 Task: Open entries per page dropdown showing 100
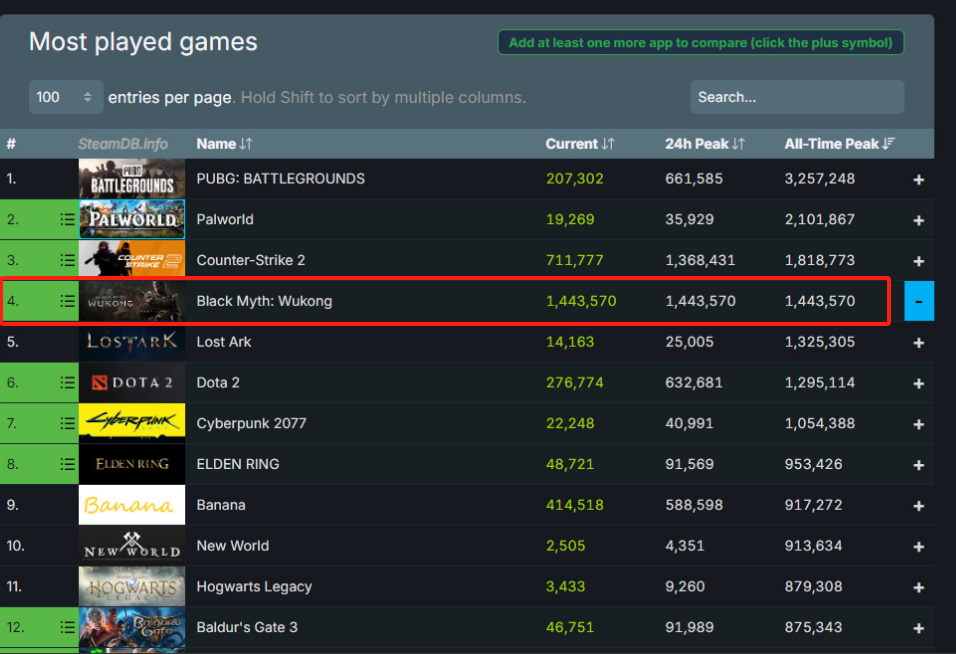[65, 97]
